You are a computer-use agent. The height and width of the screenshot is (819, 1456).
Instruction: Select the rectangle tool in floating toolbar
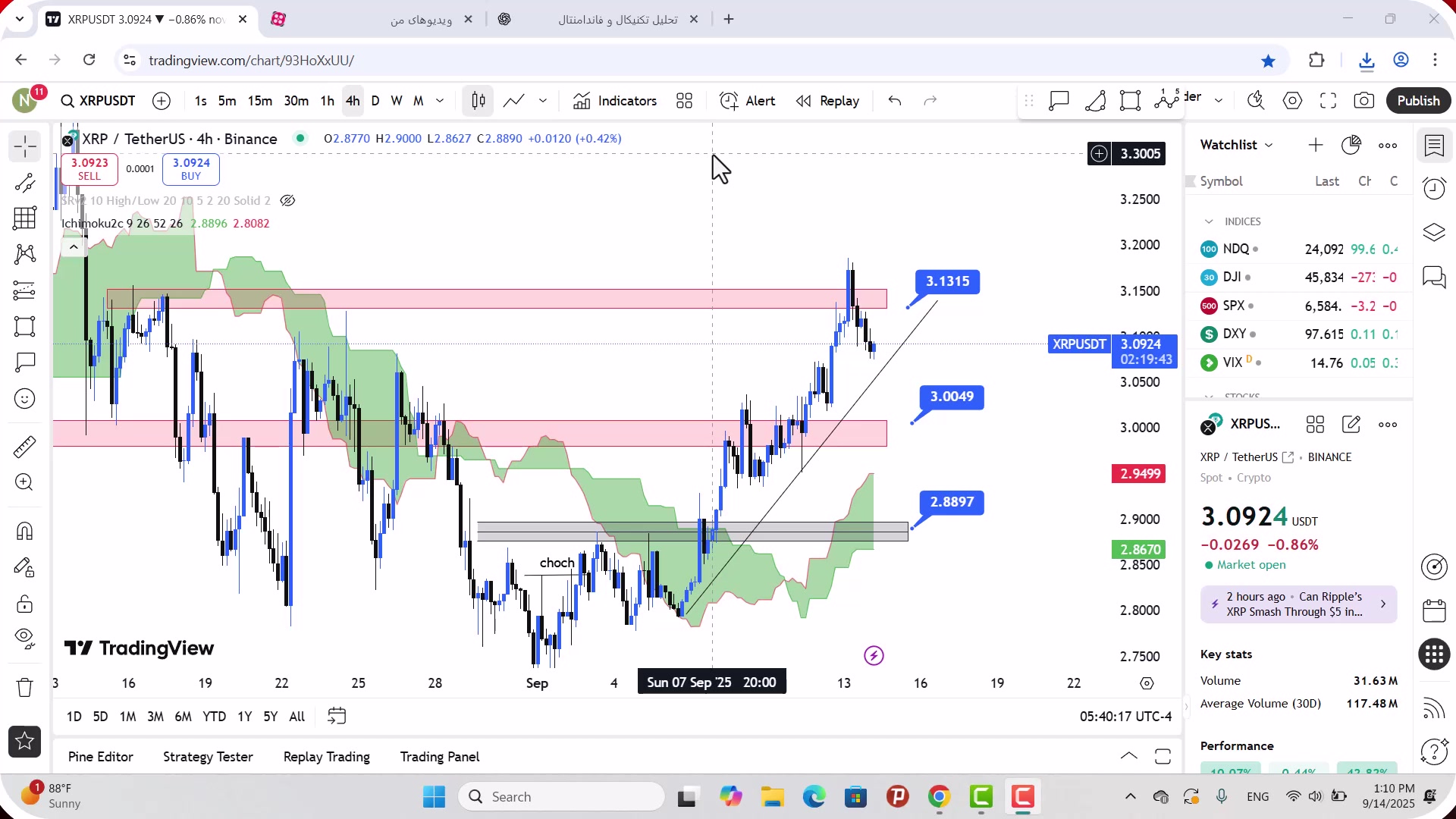point(1131,101)
